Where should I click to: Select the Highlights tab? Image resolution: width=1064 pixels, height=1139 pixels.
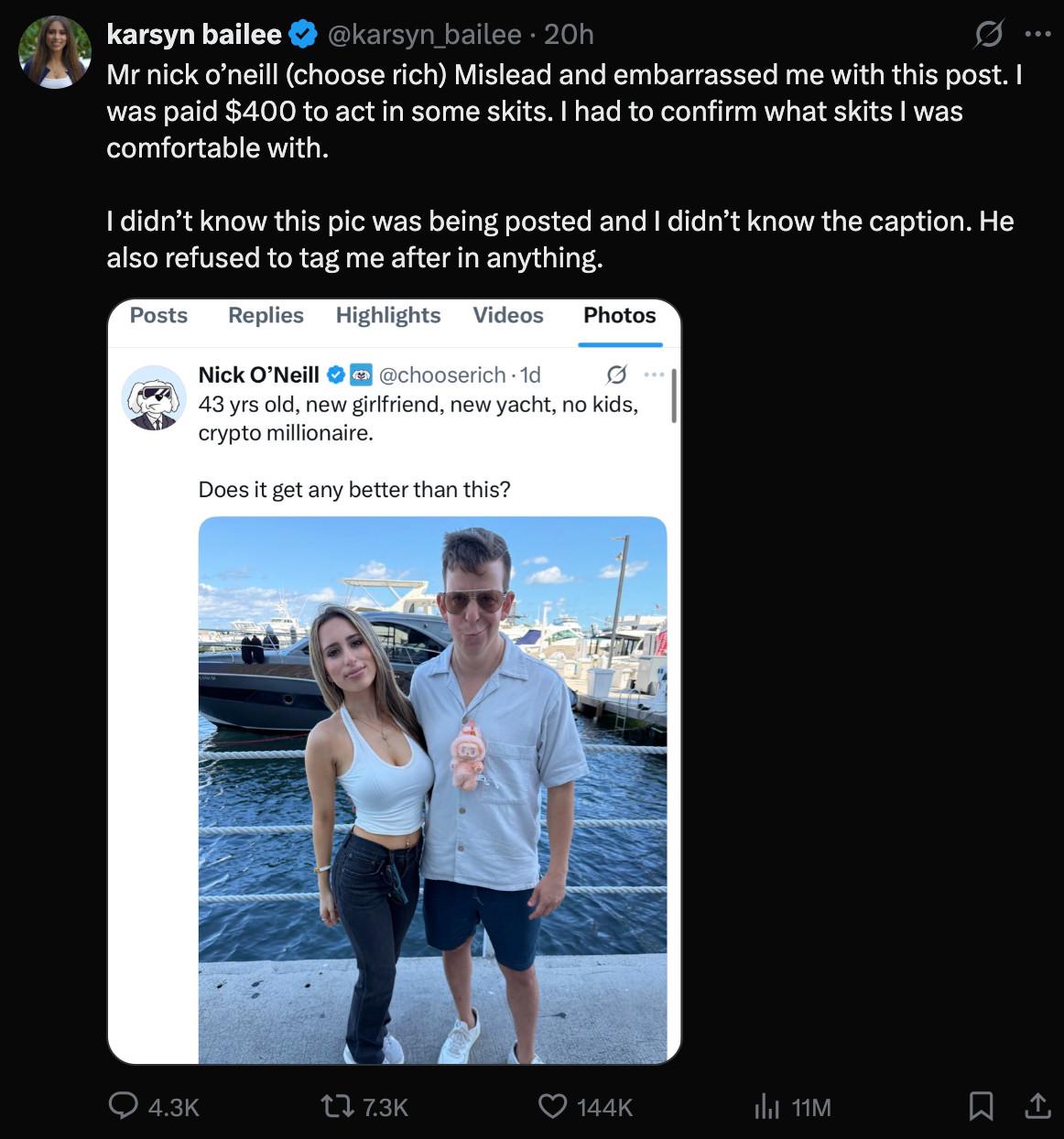click(388, 315)
